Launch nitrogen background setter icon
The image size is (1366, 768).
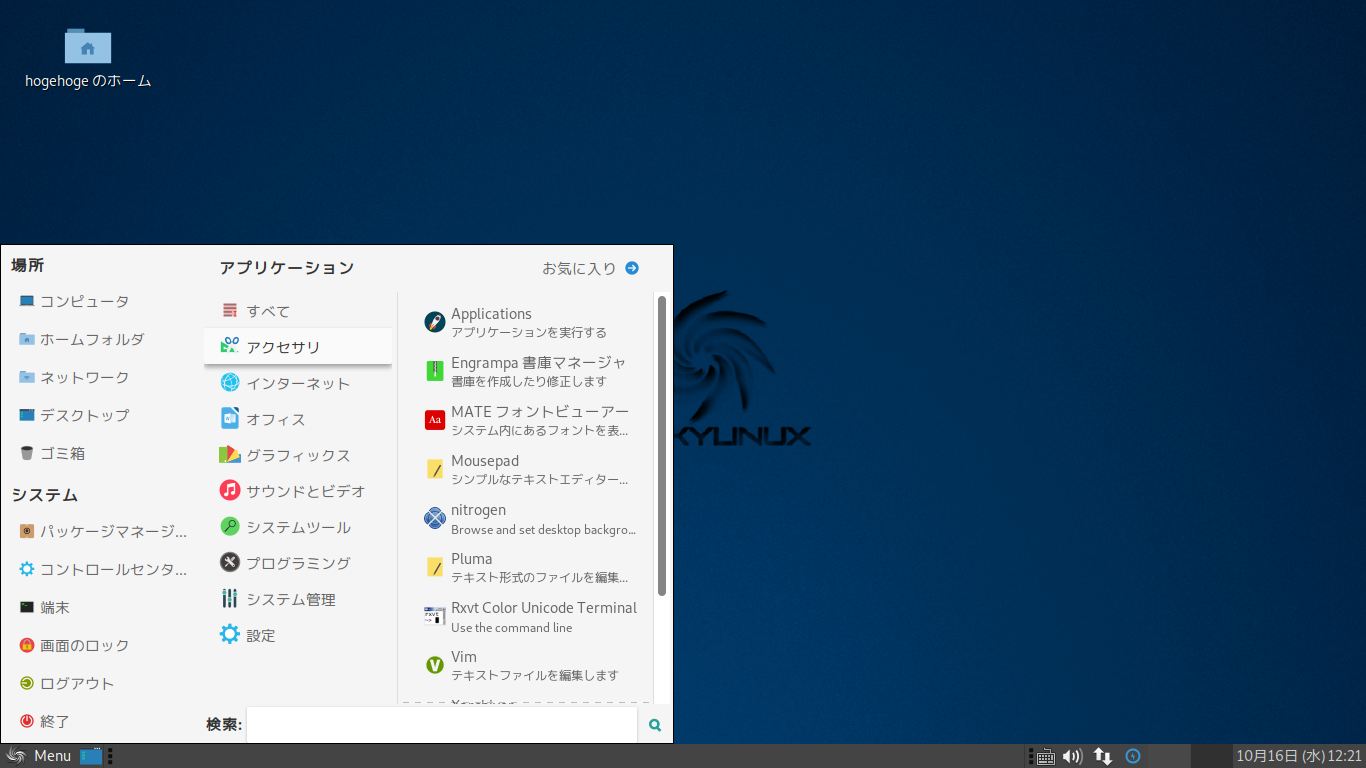(x=434, y=518)
